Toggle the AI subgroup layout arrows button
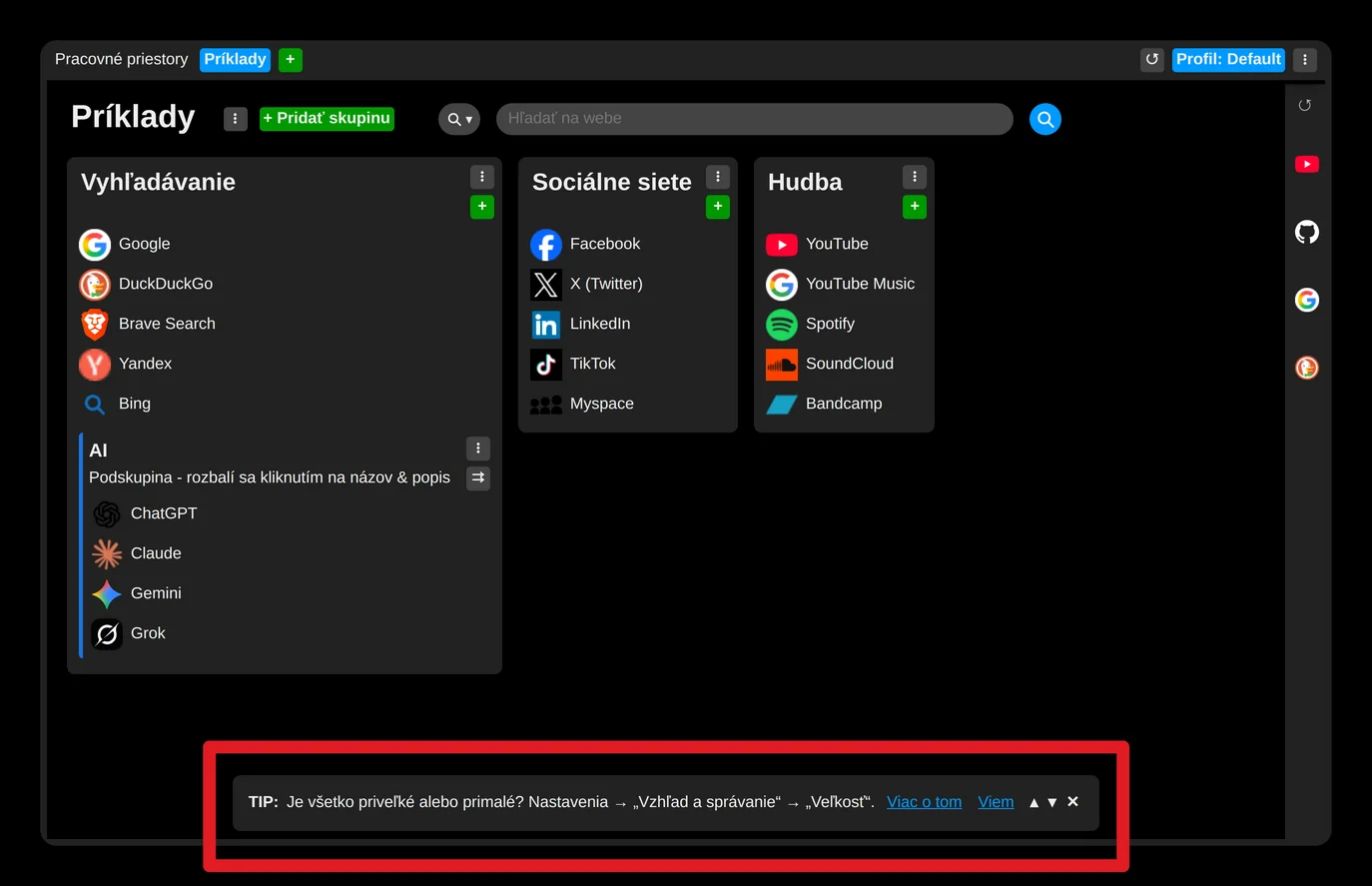The height and width of the screenshot is (886, 1372). [x=478, y=477]
